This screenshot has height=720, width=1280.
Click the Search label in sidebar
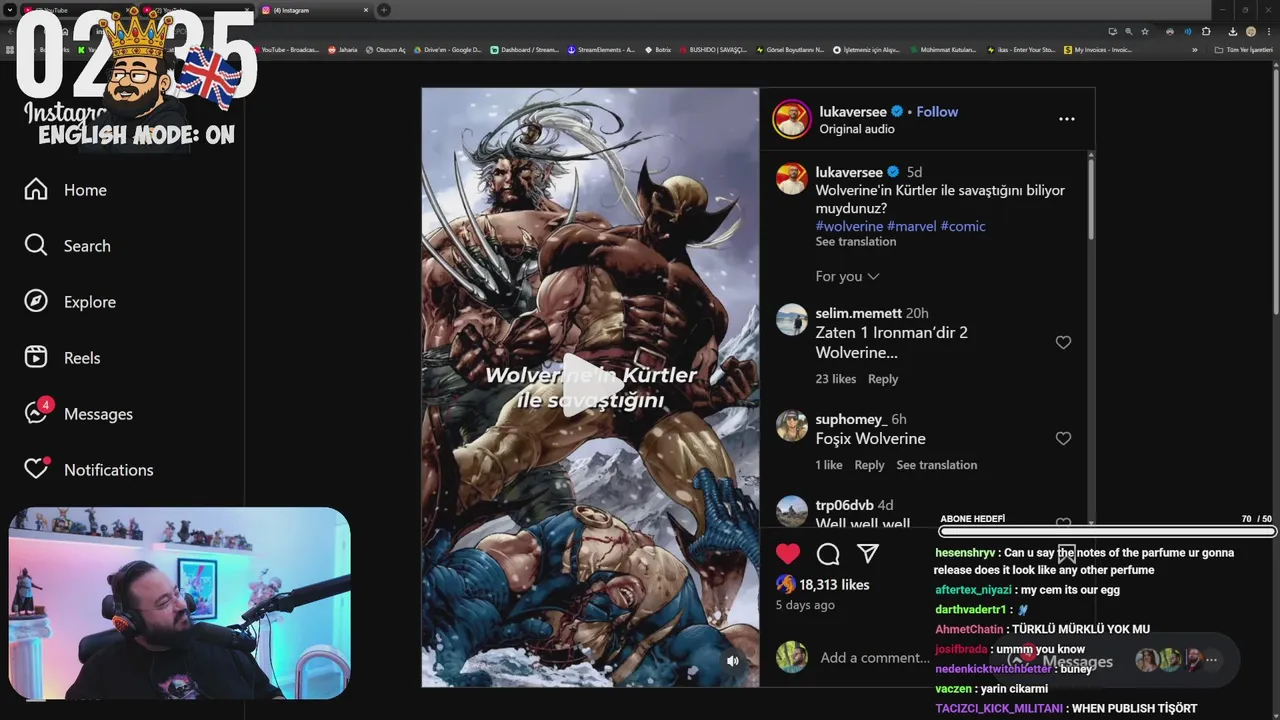point(87,246)
